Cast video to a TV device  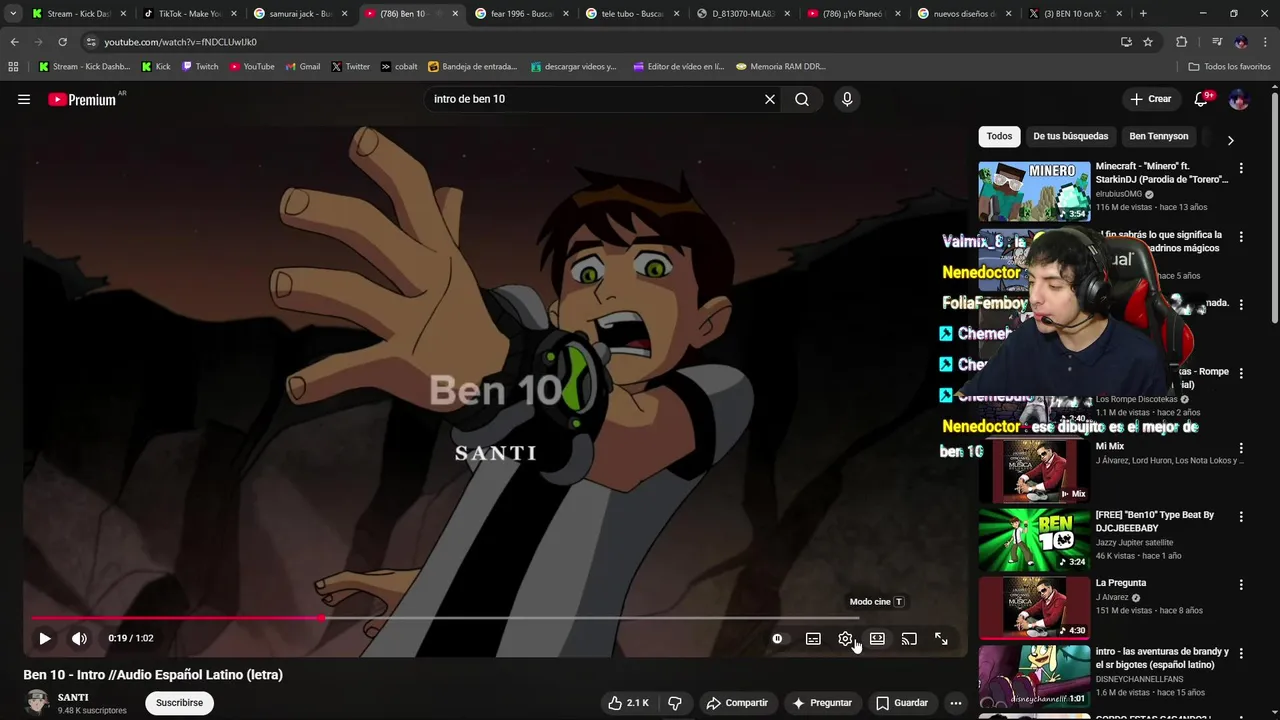click(x=909, y=638)
